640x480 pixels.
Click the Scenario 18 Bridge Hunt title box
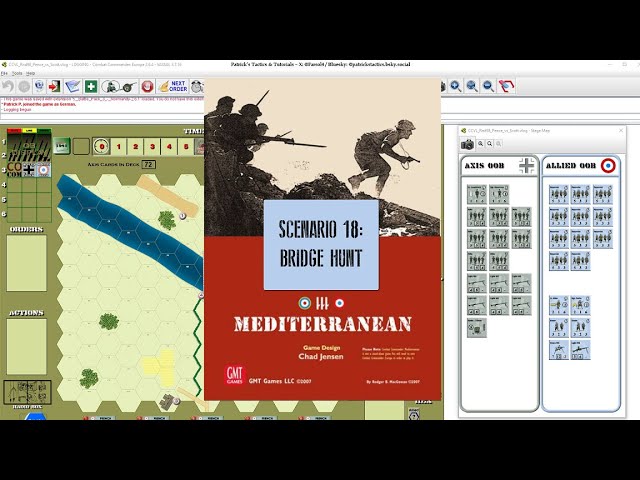[321, 244]
